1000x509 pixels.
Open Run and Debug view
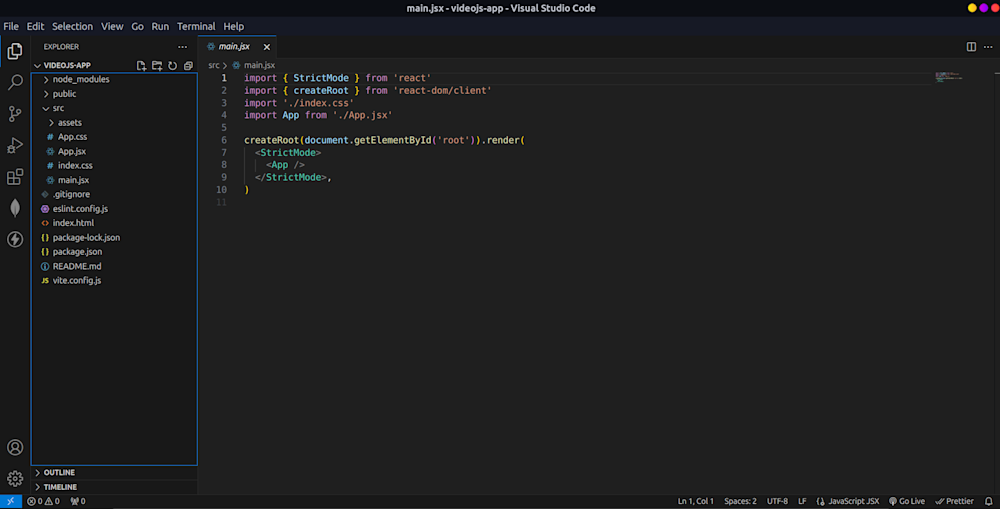coord(15,145)
